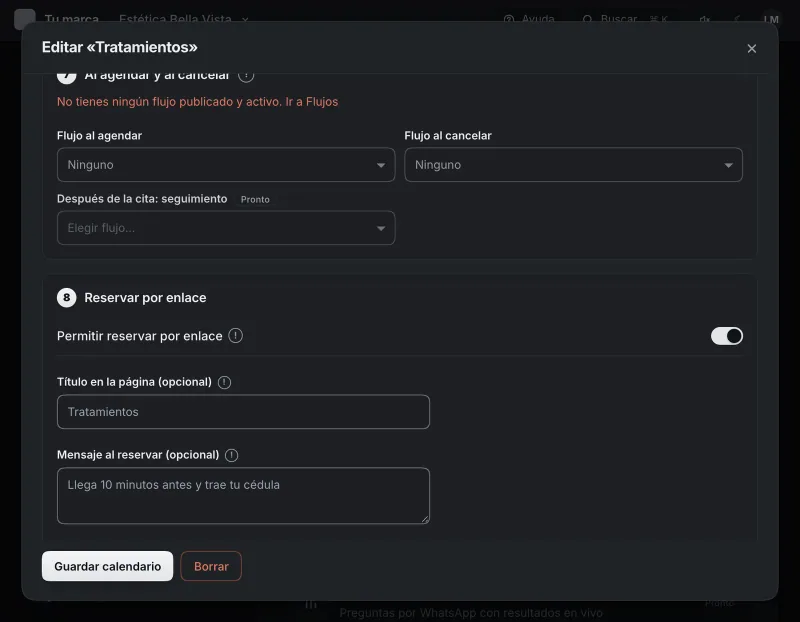
Task: Open the Estética Bella Vista workspace switcher
Action: pos(184,19)
